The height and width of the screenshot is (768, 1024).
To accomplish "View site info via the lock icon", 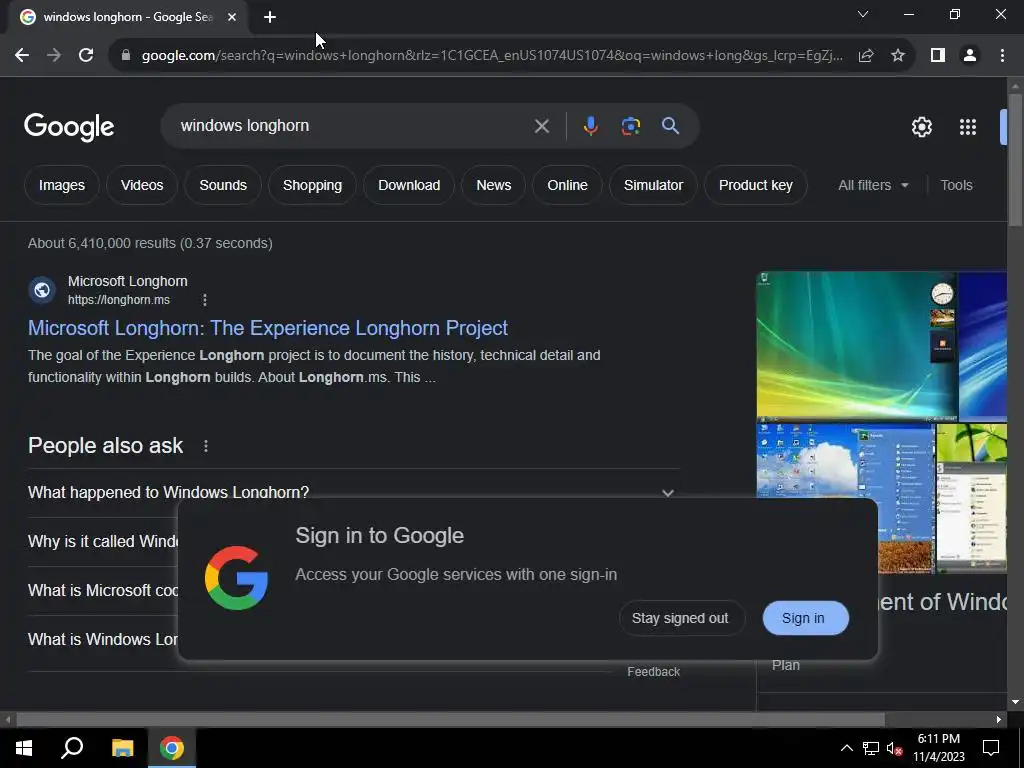I will pyautogui.click(x=125, y=56).
